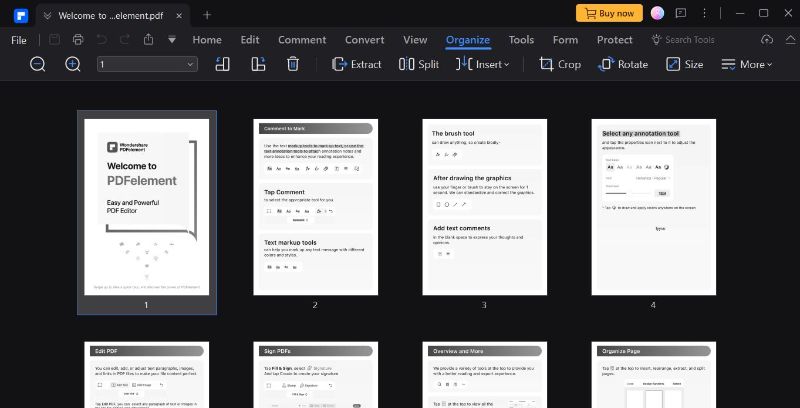
Task: Select the Sign PDFs page thumbnail
Action: [x=316, y=375]
